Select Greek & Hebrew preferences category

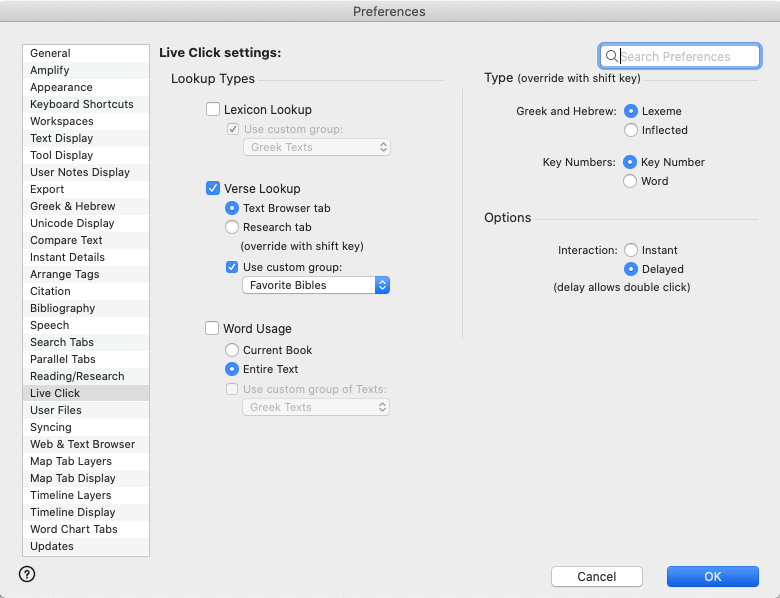[x=72, y=206]
